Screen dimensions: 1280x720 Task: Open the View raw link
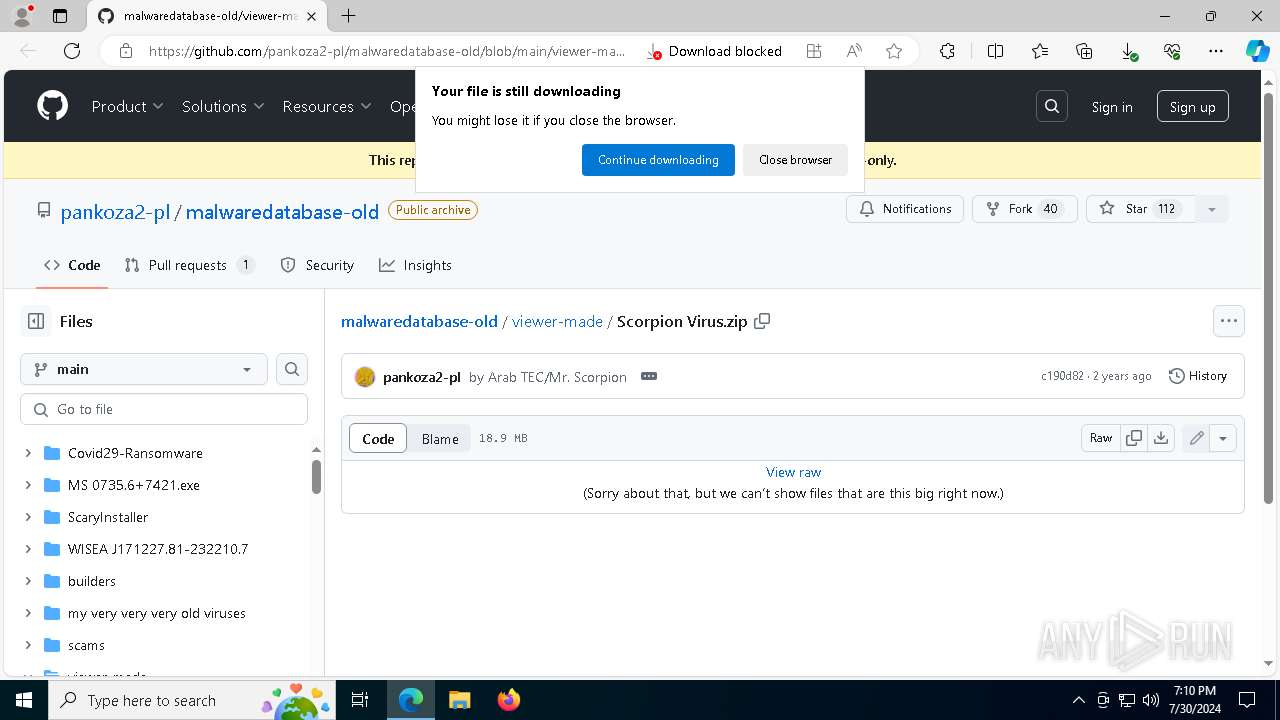coord(793,472)
